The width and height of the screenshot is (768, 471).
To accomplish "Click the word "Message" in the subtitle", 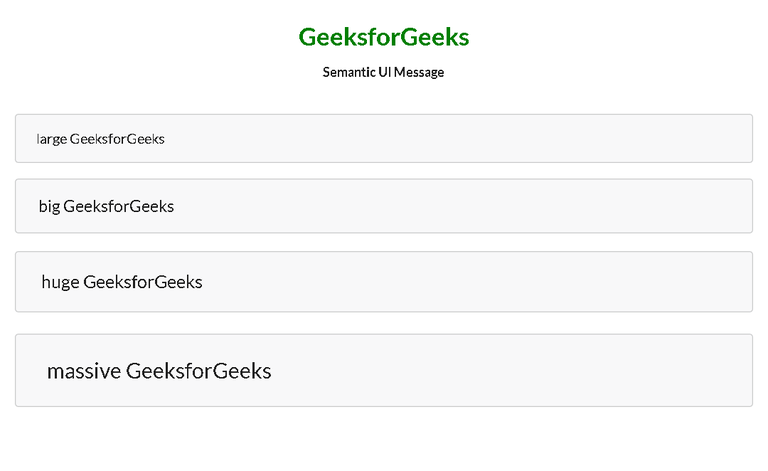I will coord(419,72).
